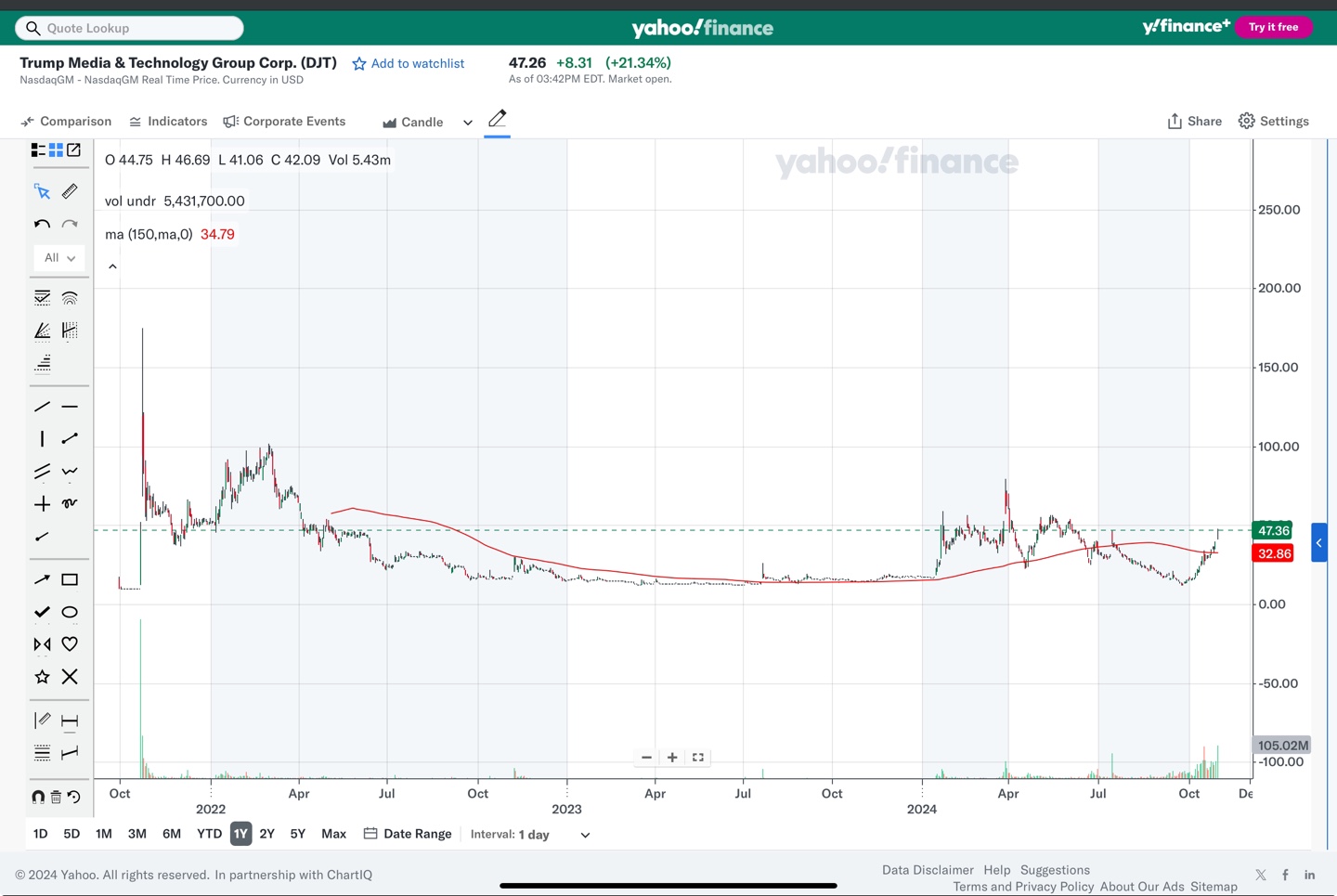Open the Date Range picker
The width and height of the screenshot is (1337, 896).
click(x=408, y=834)
